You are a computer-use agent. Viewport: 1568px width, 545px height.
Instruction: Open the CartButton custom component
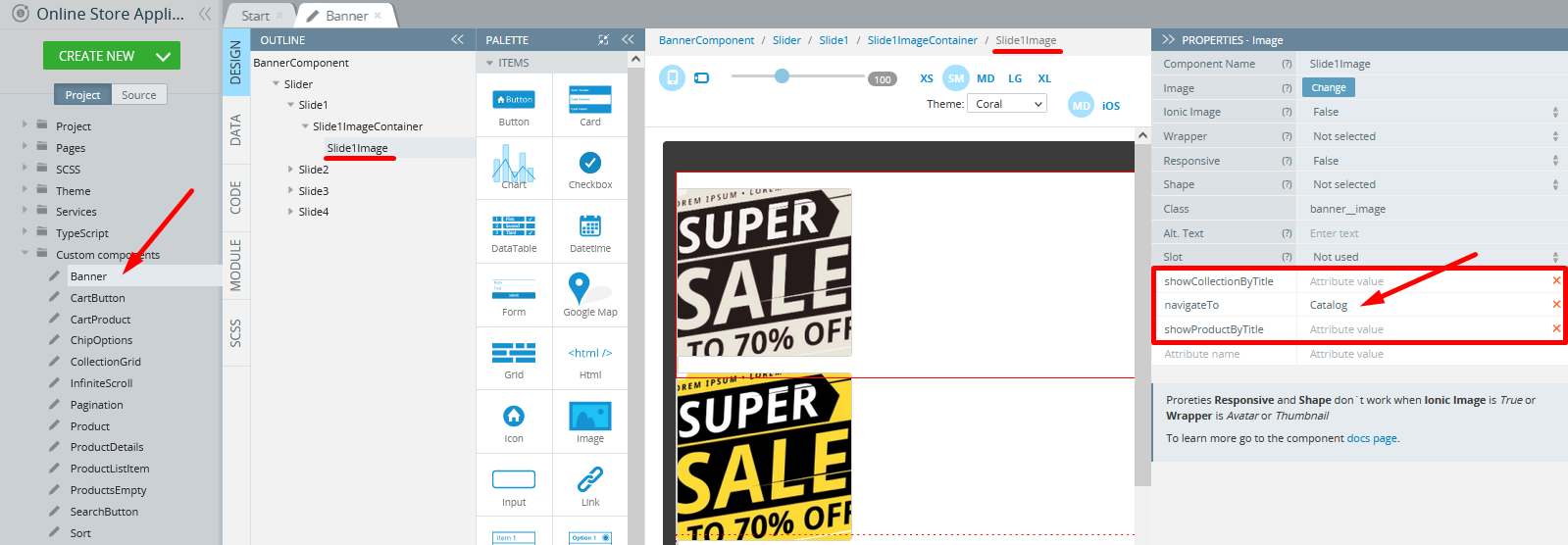(97, 298)
